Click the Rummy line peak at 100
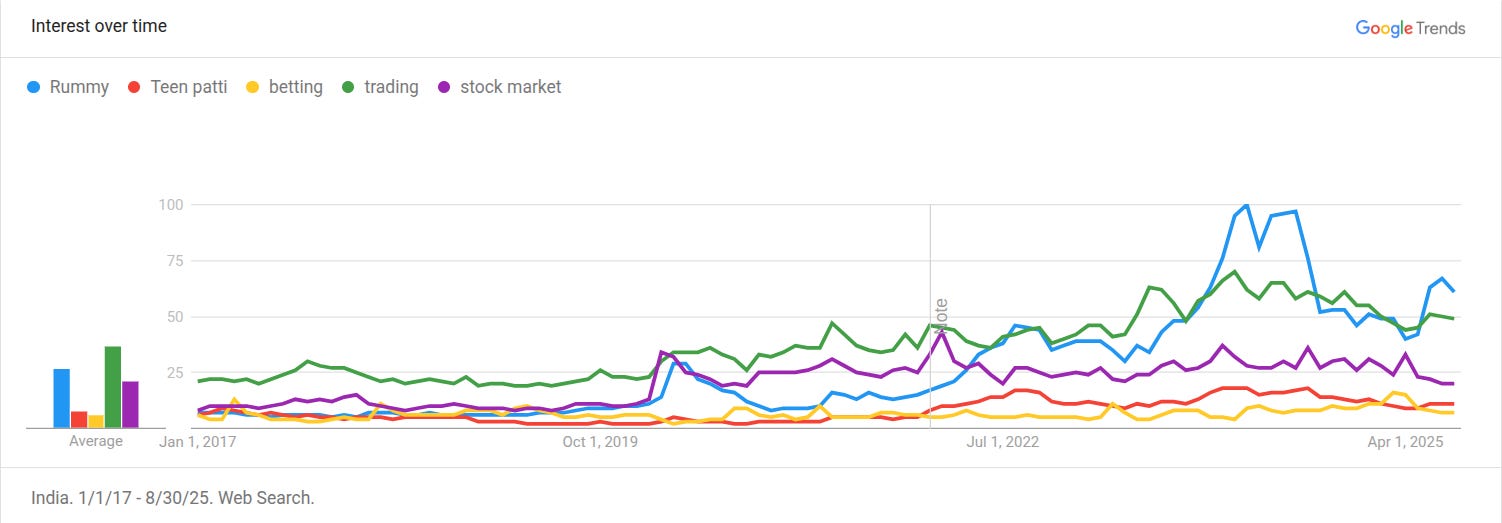1502x523 pixels. (1246, 205)
